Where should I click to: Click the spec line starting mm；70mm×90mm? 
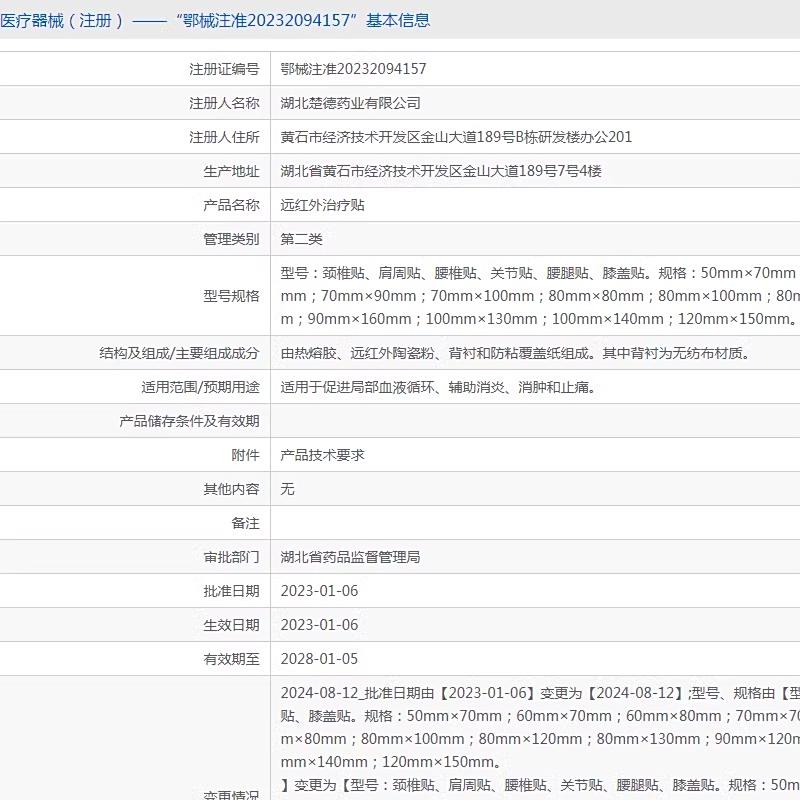[x=540, y=296]
